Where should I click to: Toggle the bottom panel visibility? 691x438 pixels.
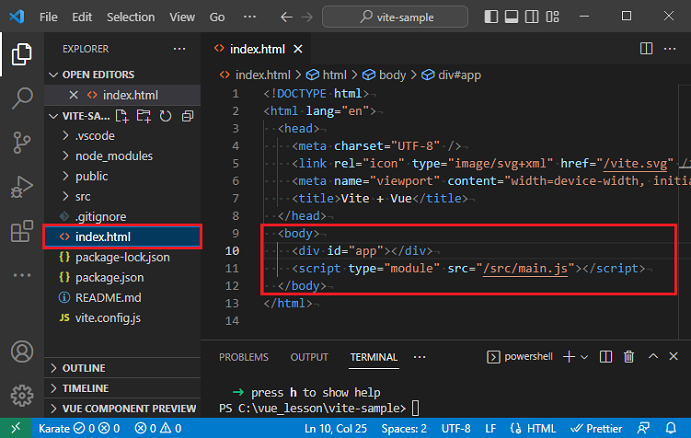pyautogui.click(x=511, y=17)
